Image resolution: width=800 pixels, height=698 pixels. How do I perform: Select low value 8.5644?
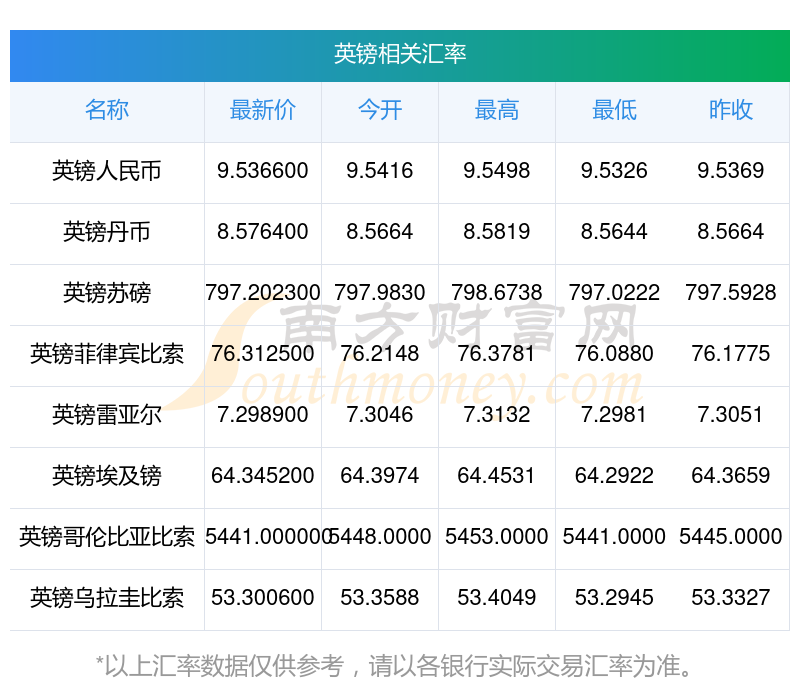(x=614, y=232)
